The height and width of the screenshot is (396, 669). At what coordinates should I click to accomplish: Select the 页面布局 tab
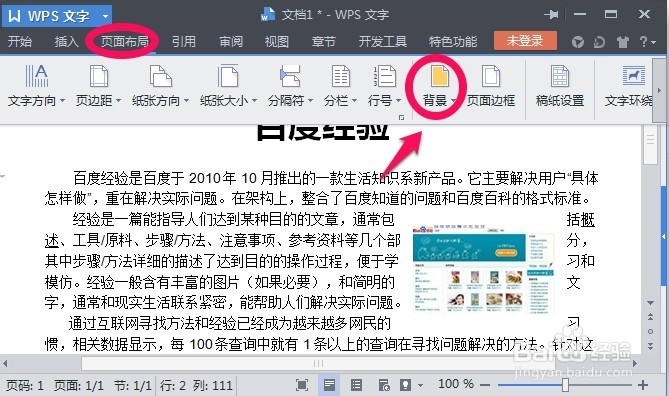(125, 41)
